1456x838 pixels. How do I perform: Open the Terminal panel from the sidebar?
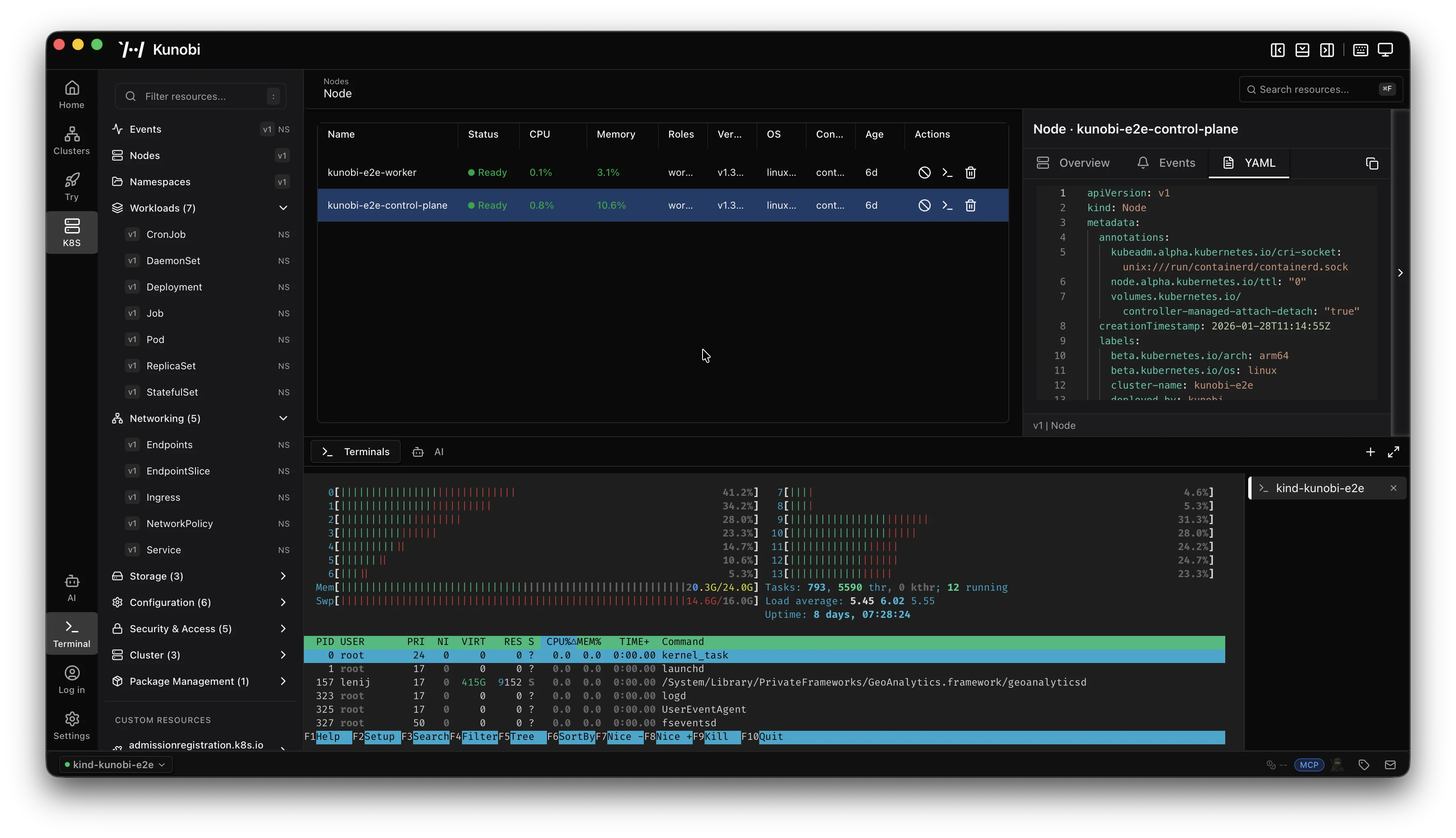[x=71, y=633]
